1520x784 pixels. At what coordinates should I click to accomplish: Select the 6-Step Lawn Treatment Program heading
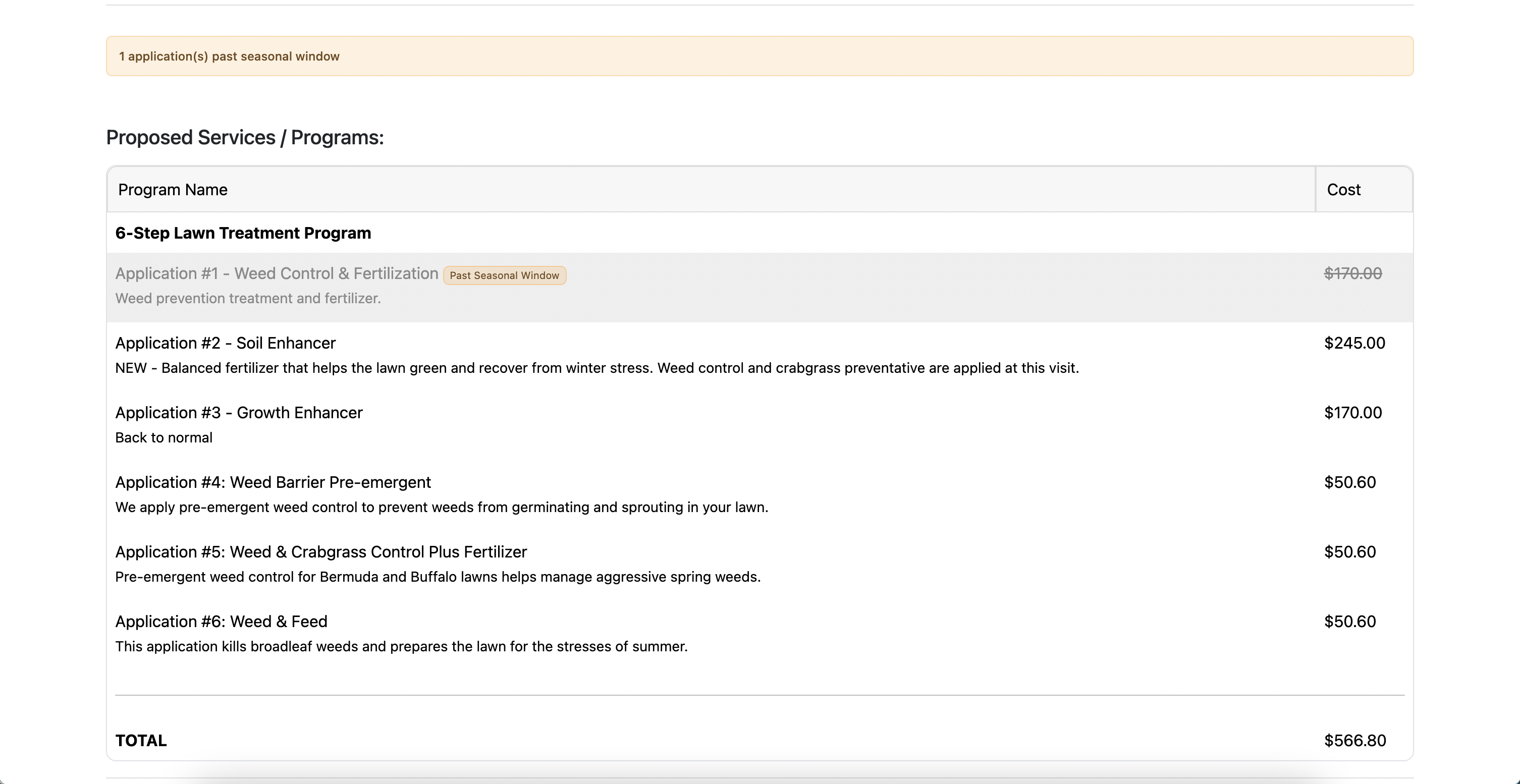tap(243, 233)
